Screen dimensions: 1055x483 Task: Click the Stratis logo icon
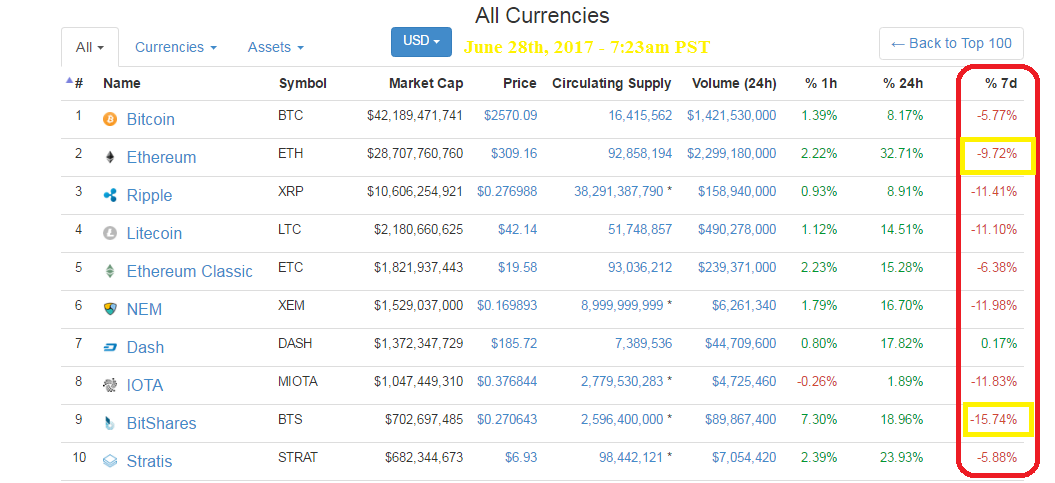[110, 461]
